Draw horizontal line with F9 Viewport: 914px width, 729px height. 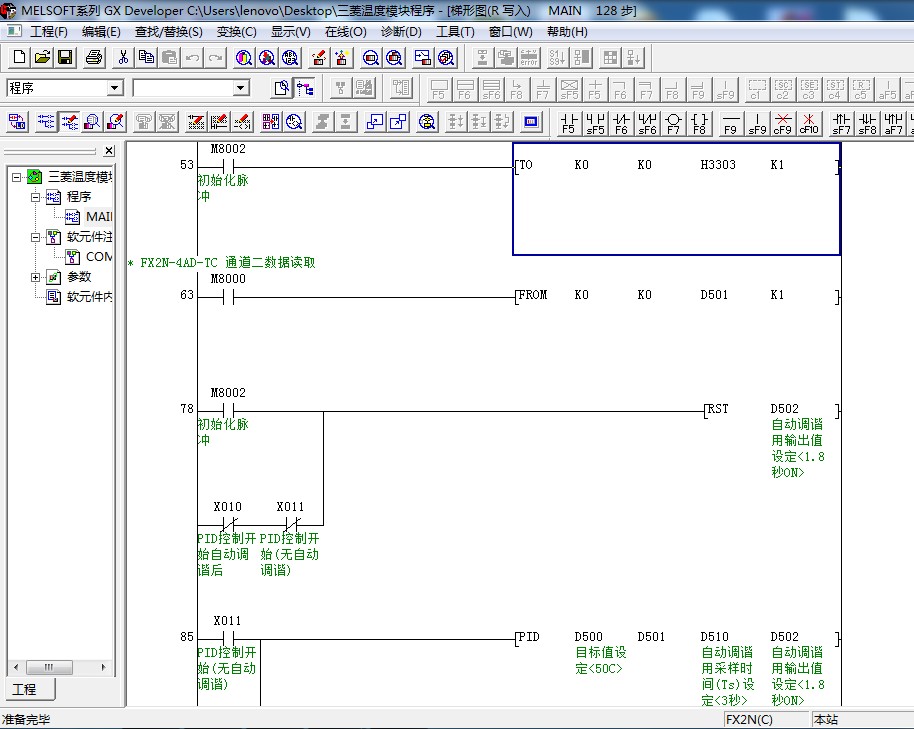pos(730,123)
